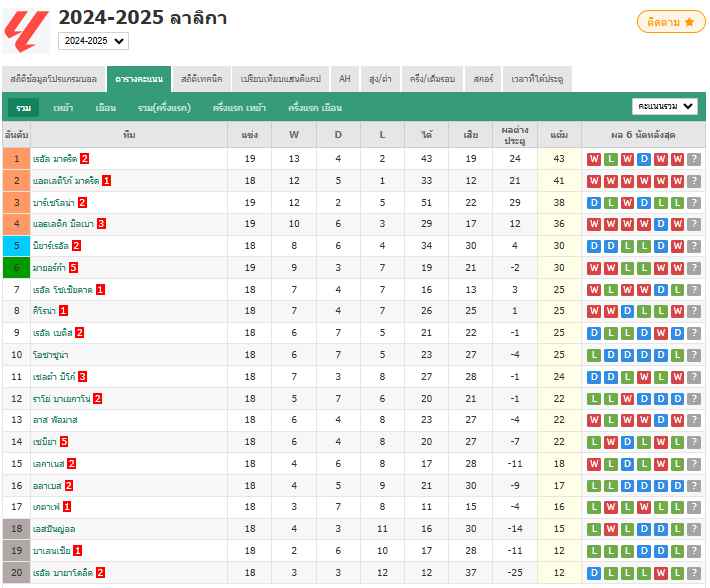Open the Osasuna team link in rank 10

50,355
